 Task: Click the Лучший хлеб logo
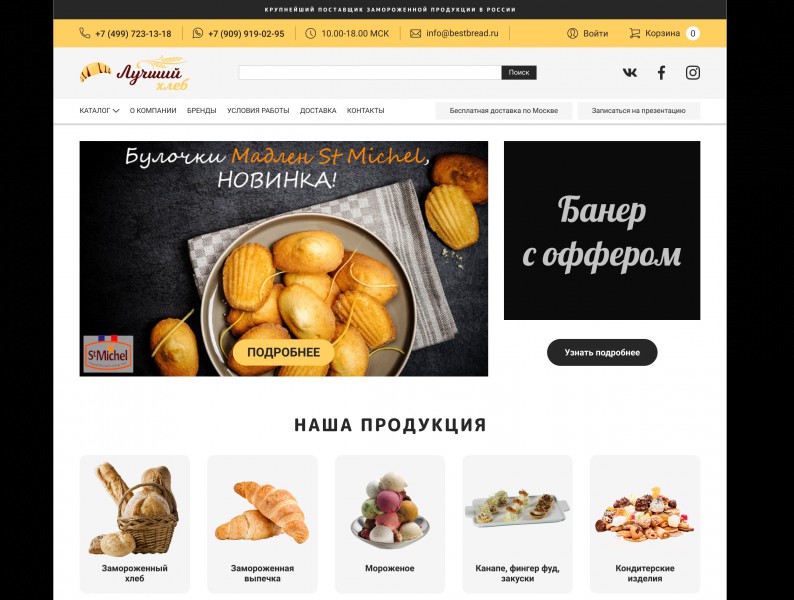click(x=134, y=73)
